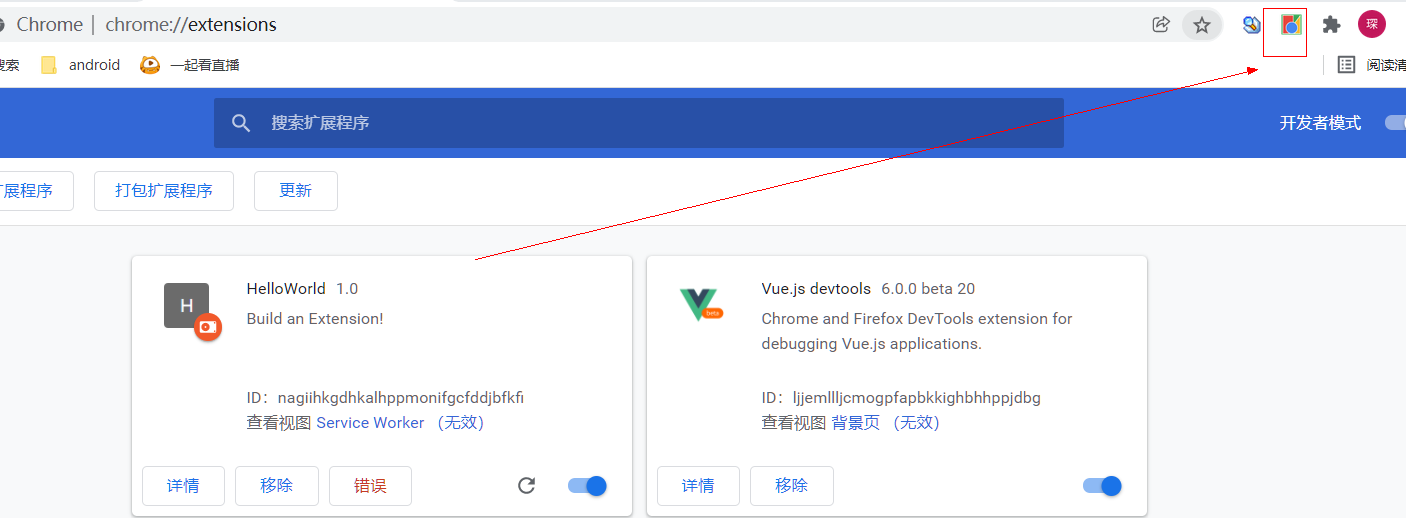
Task: Bookmark this page with the star icon
Action: 1202,25
